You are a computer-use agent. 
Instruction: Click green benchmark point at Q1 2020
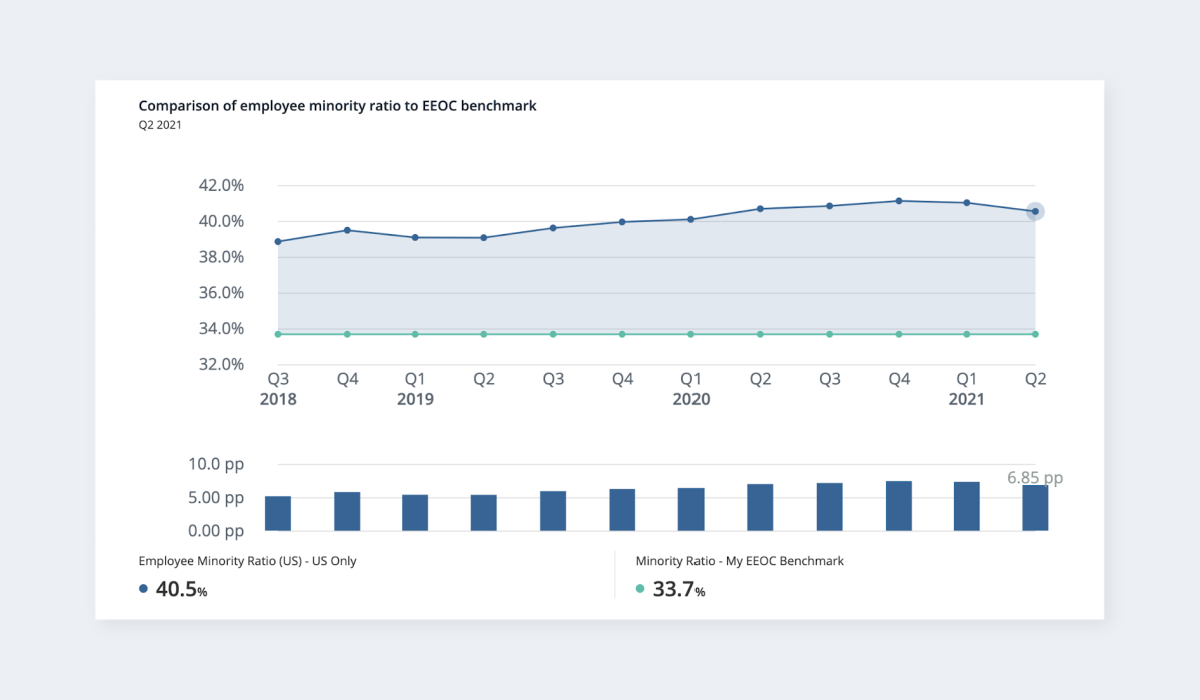pyautogui.click(x=691, y=334)
